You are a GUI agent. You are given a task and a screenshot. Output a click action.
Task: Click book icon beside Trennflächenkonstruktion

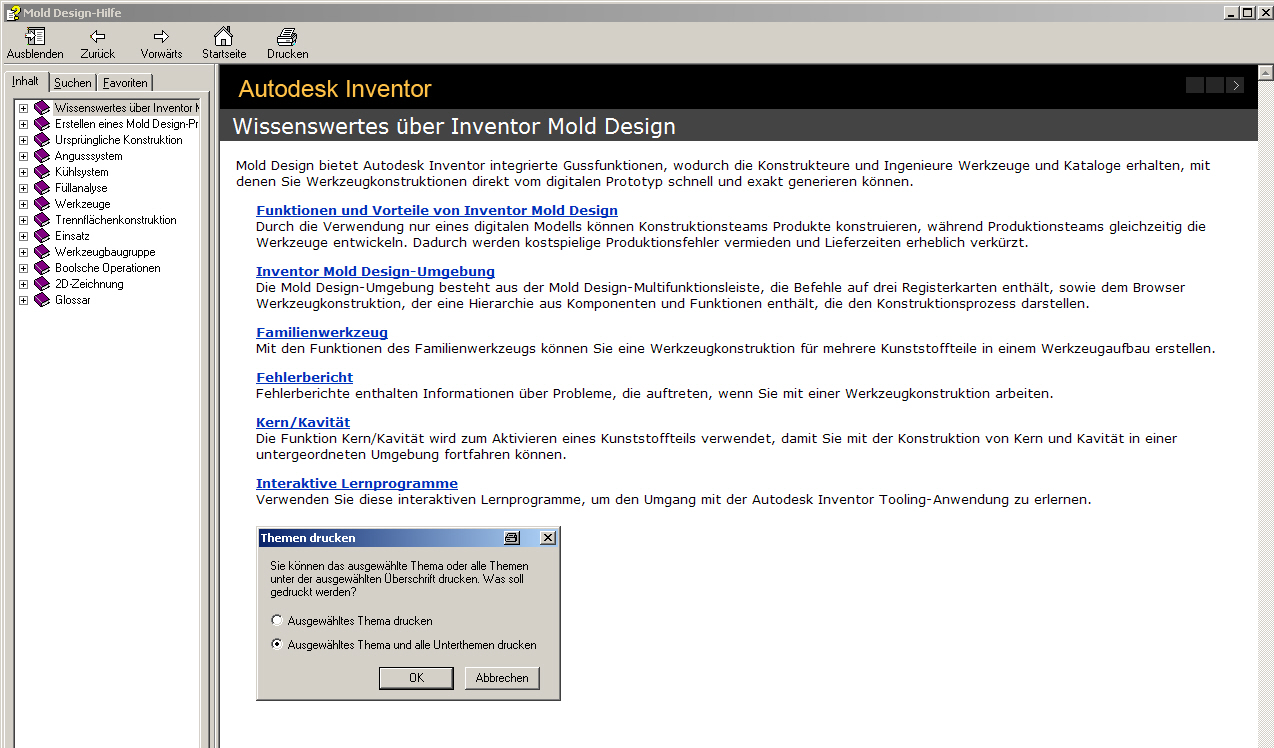(x=41, y=220)
